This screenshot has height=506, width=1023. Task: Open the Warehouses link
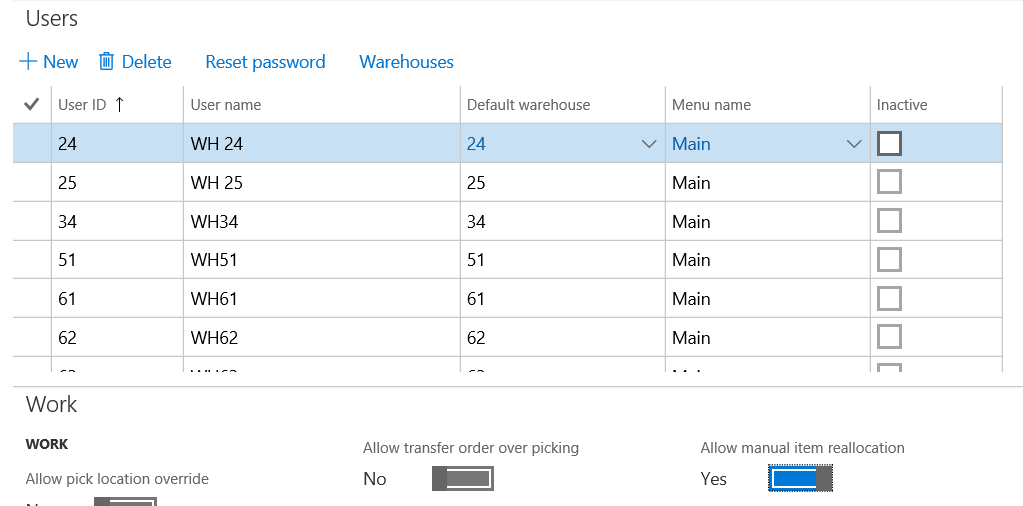point(406,62)
